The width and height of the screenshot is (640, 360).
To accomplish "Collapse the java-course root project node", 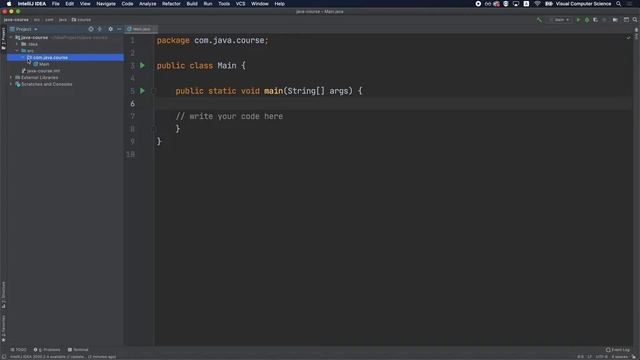I will pyautogui.click(x=11, y=38).
